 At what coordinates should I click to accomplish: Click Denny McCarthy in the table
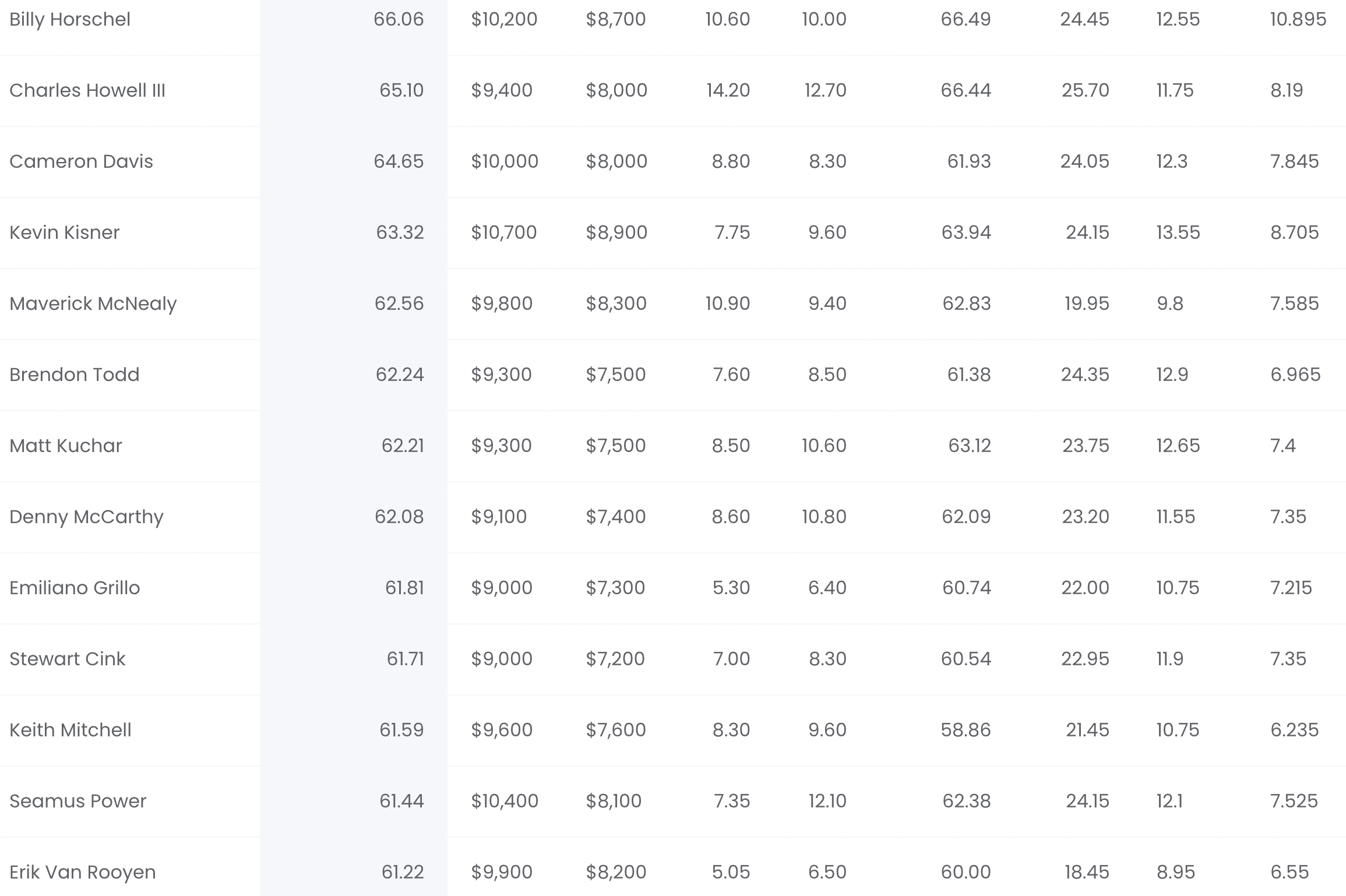86,517
